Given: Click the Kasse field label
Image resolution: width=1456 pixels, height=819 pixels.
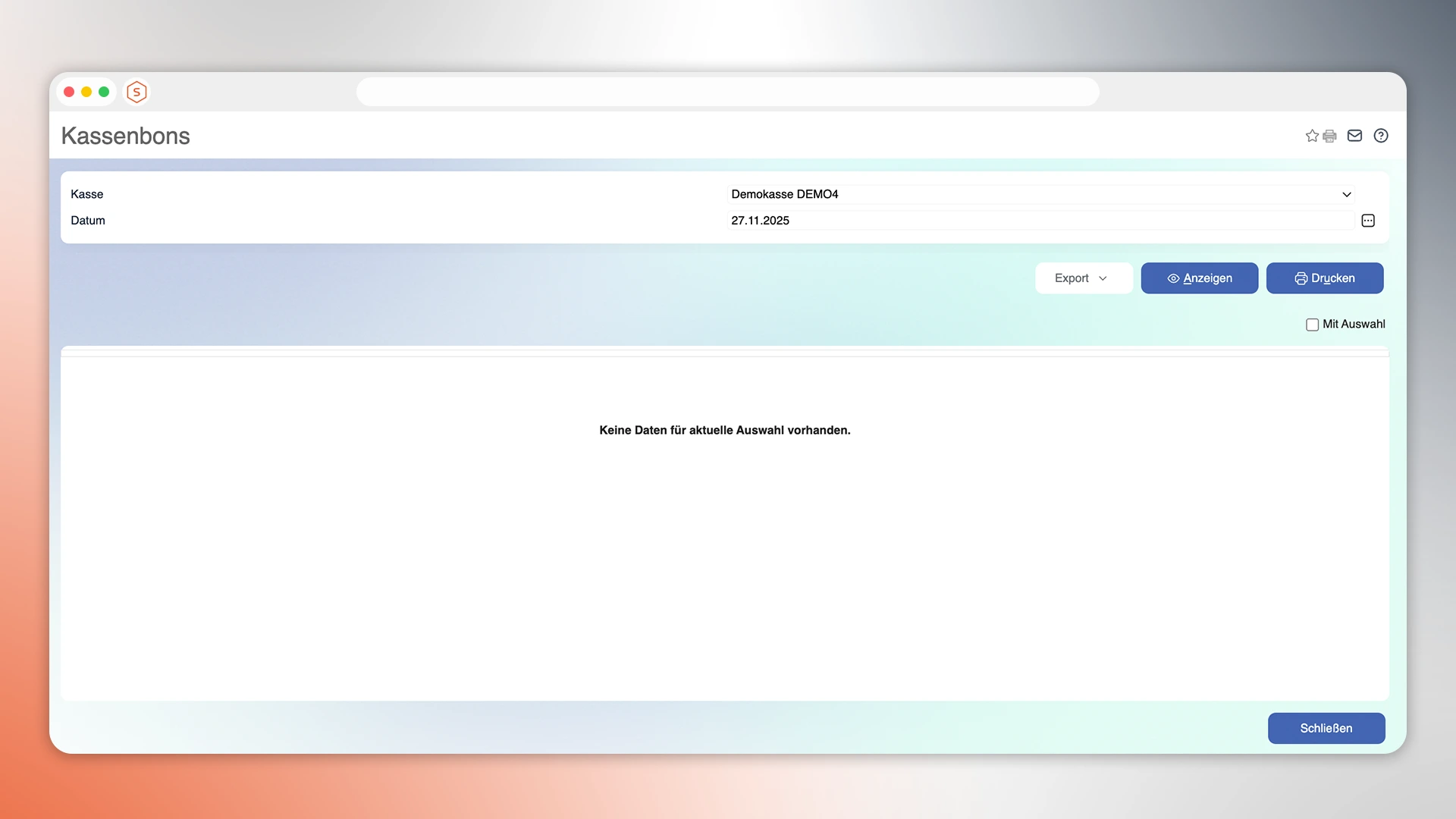Looking at the screenshot, I should point(87,194).
